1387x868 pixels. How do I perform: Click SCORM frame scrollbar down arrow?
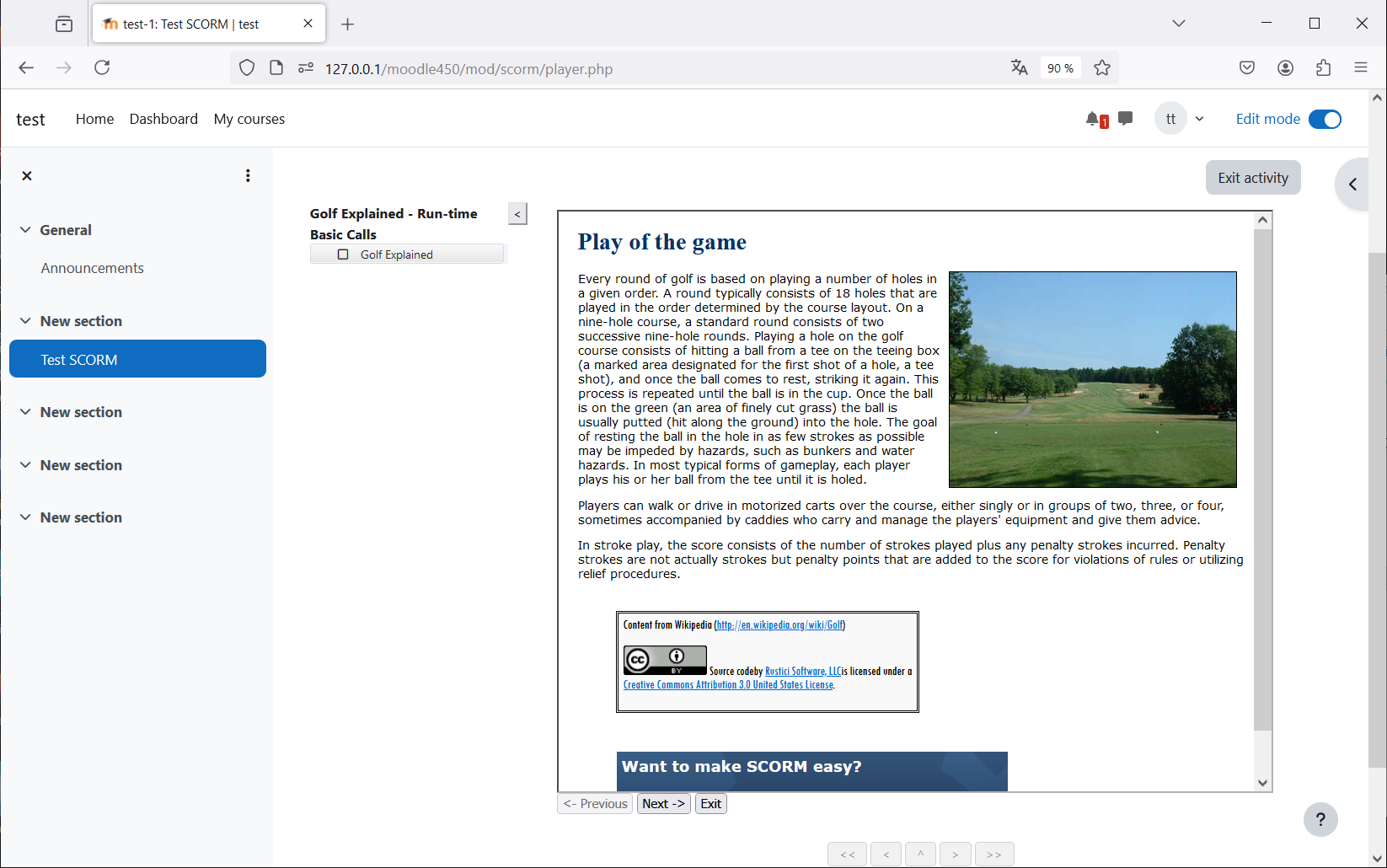pyautogui.click(x=1262, y=783)
